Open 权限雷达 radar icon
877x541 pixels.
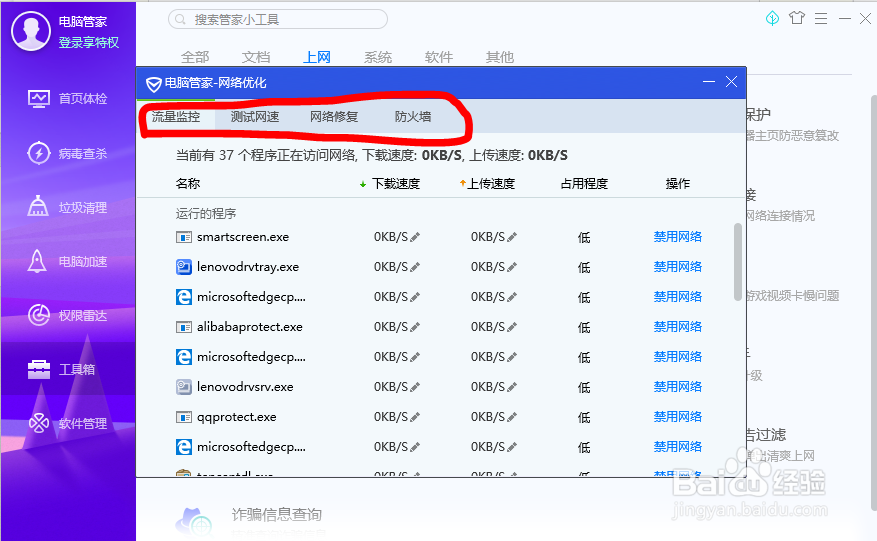click(39, 315)
